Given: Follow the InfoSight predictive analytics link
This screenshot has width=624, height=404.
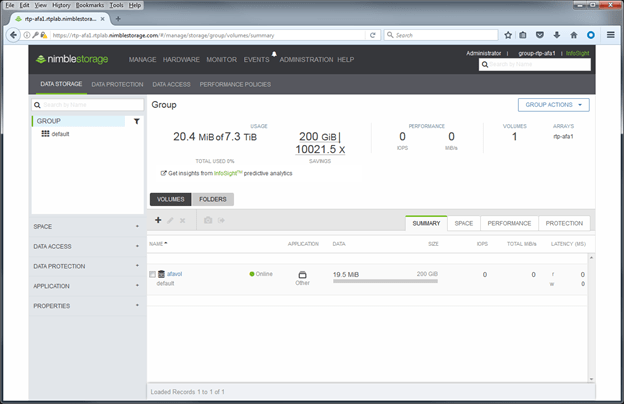Looking at the screenshot, I should click(226, 173).
